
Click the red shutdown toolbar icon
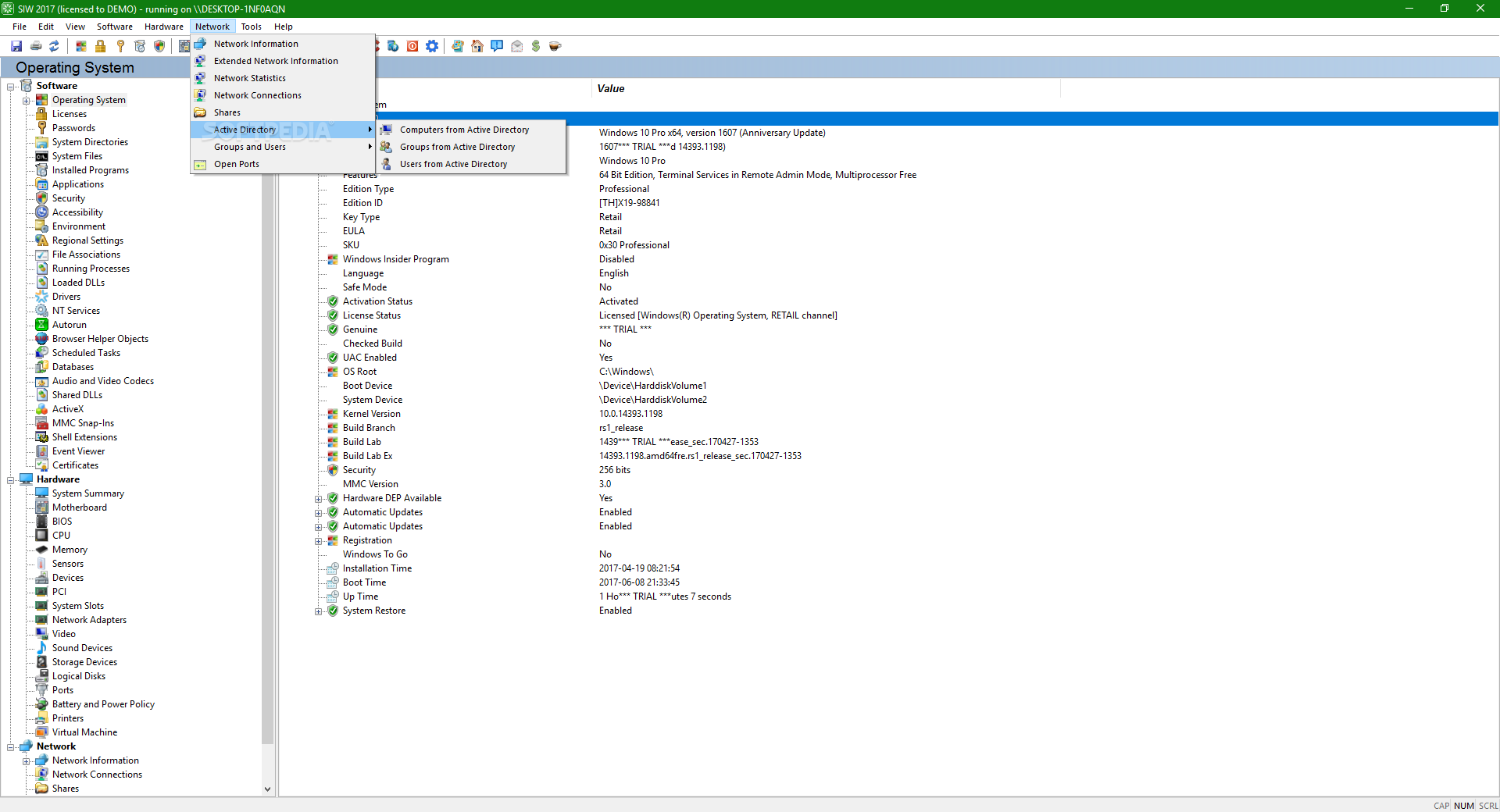point(412,46)
